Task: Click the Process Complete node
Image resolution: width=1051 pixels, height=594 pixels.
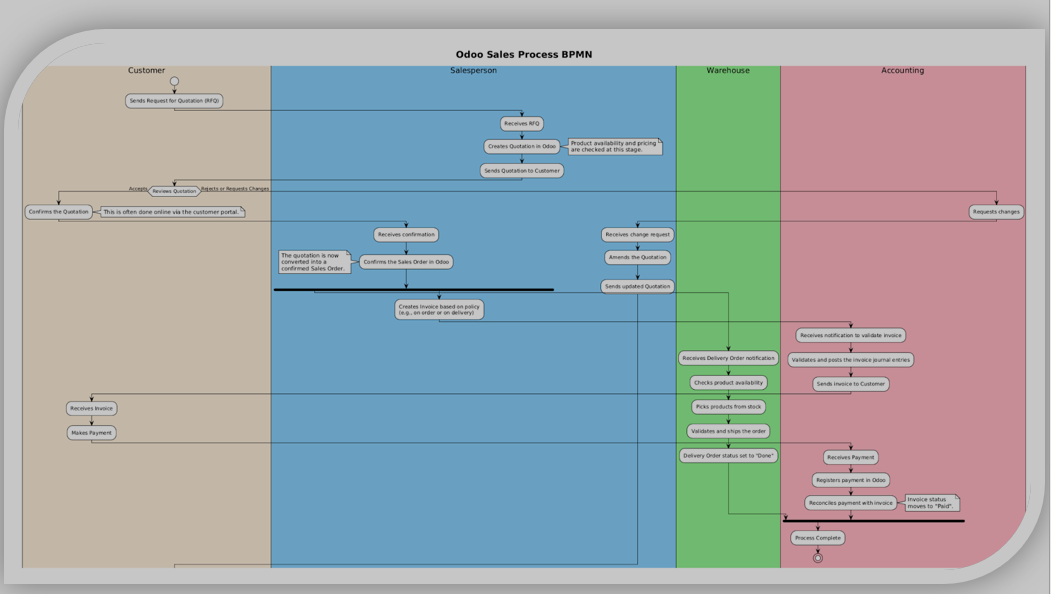Action: pos(817,537)
